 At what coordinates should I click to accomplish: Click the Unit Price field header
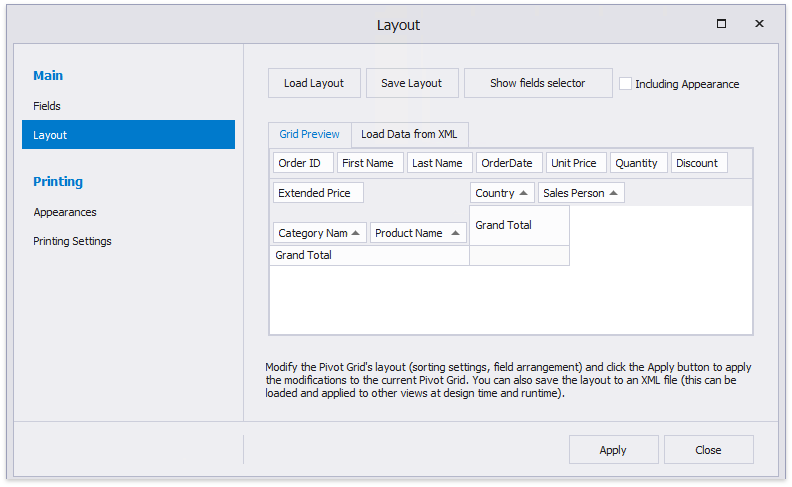pos(573,163)
